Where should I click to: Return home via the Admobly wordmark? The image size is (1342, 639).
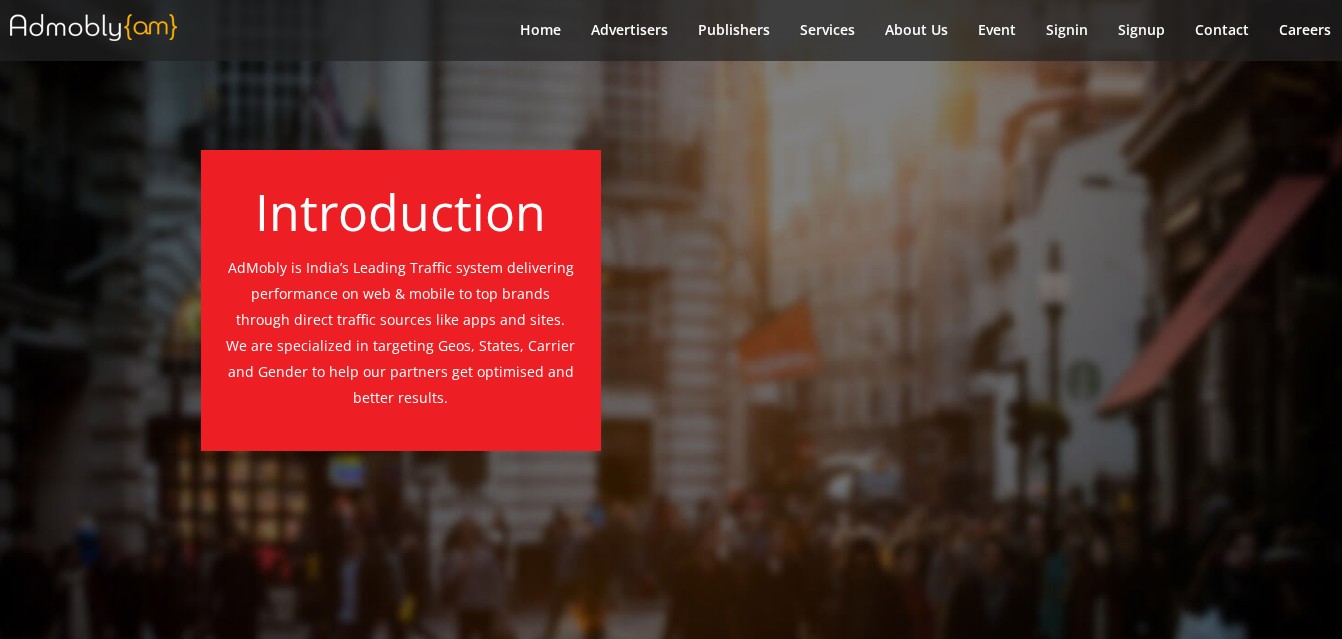65,27
